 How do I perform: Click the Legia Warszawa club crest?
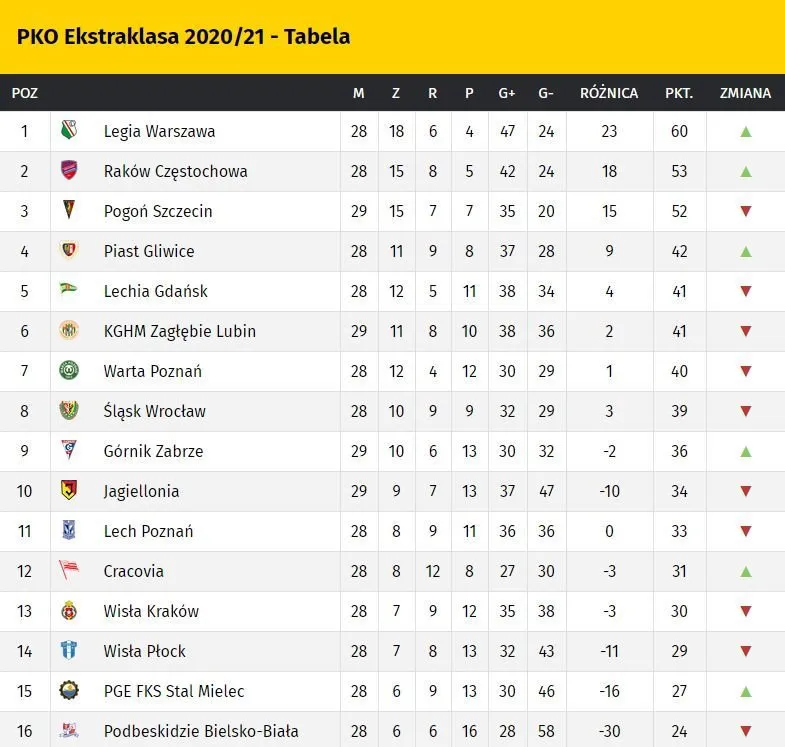(69, 131)
